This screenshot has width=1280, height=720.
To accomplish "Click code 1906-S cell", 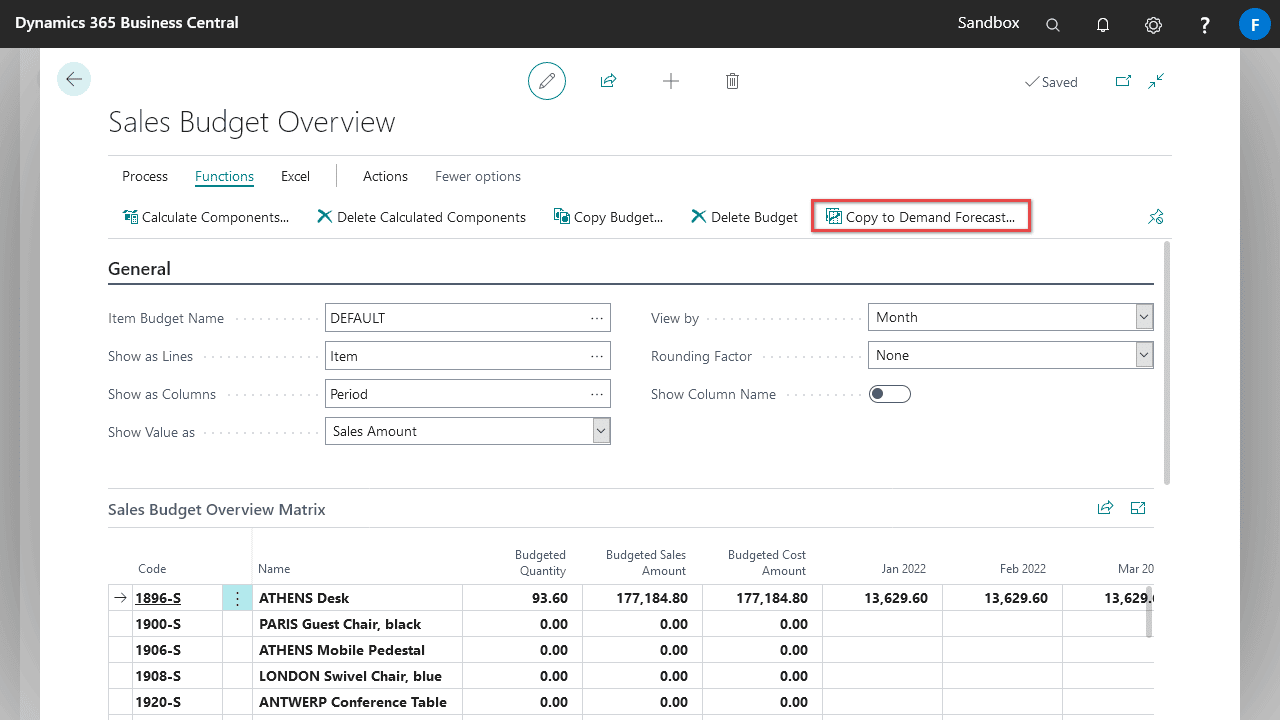I will tap(177, 650).
